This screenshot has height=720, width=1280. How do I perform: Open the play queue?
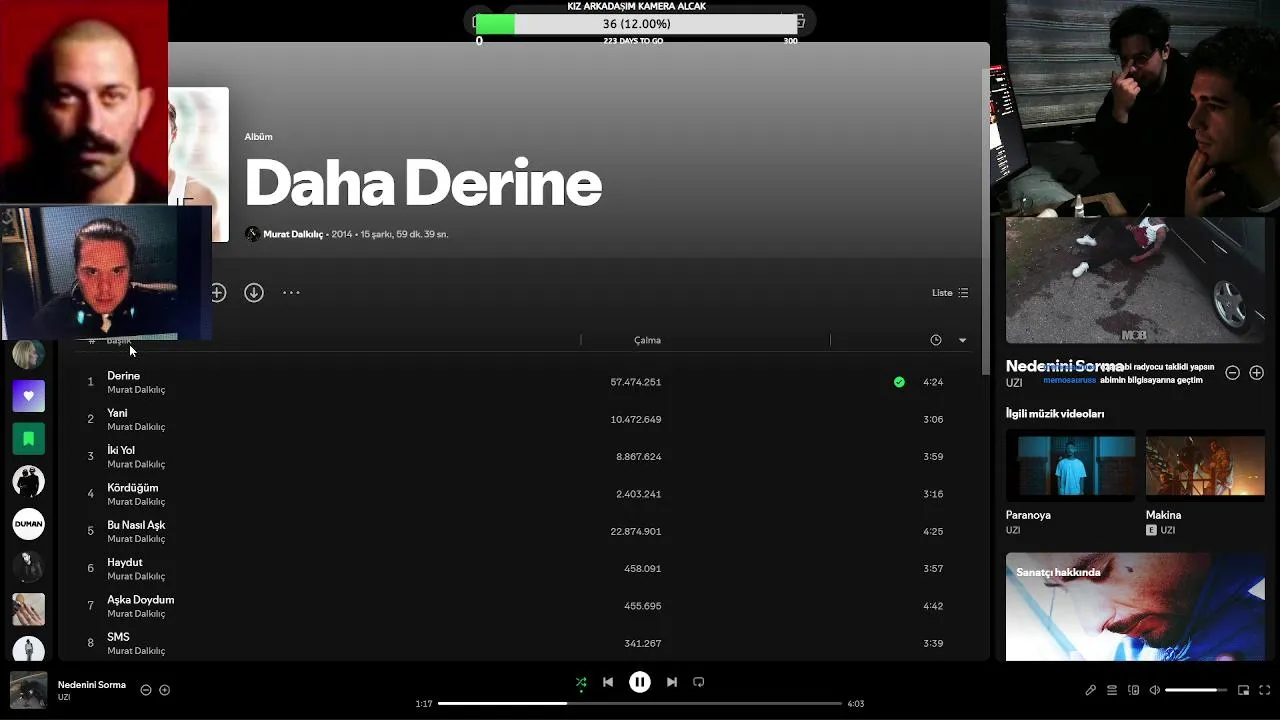tap(1112, 690)
